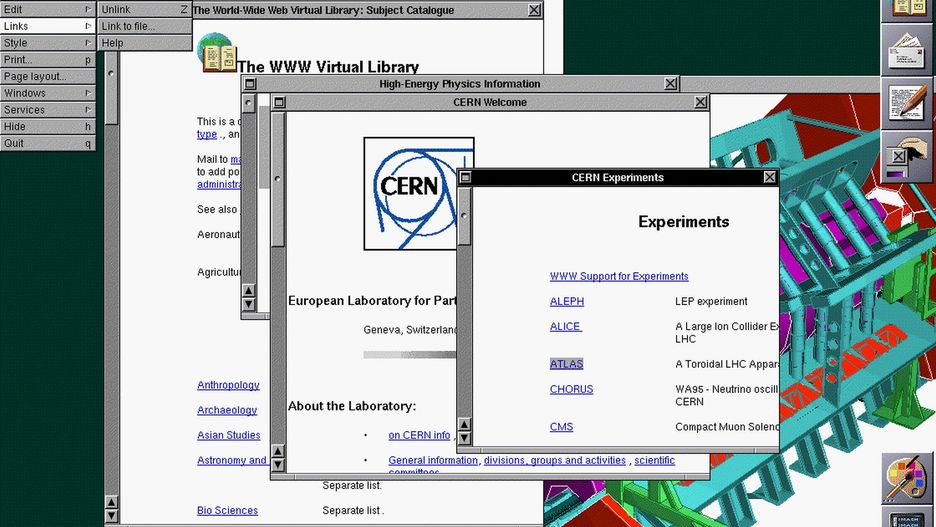Follow the ALICE experiment link
The width and height of the screenshot is (936, 527).
[565, 326]
